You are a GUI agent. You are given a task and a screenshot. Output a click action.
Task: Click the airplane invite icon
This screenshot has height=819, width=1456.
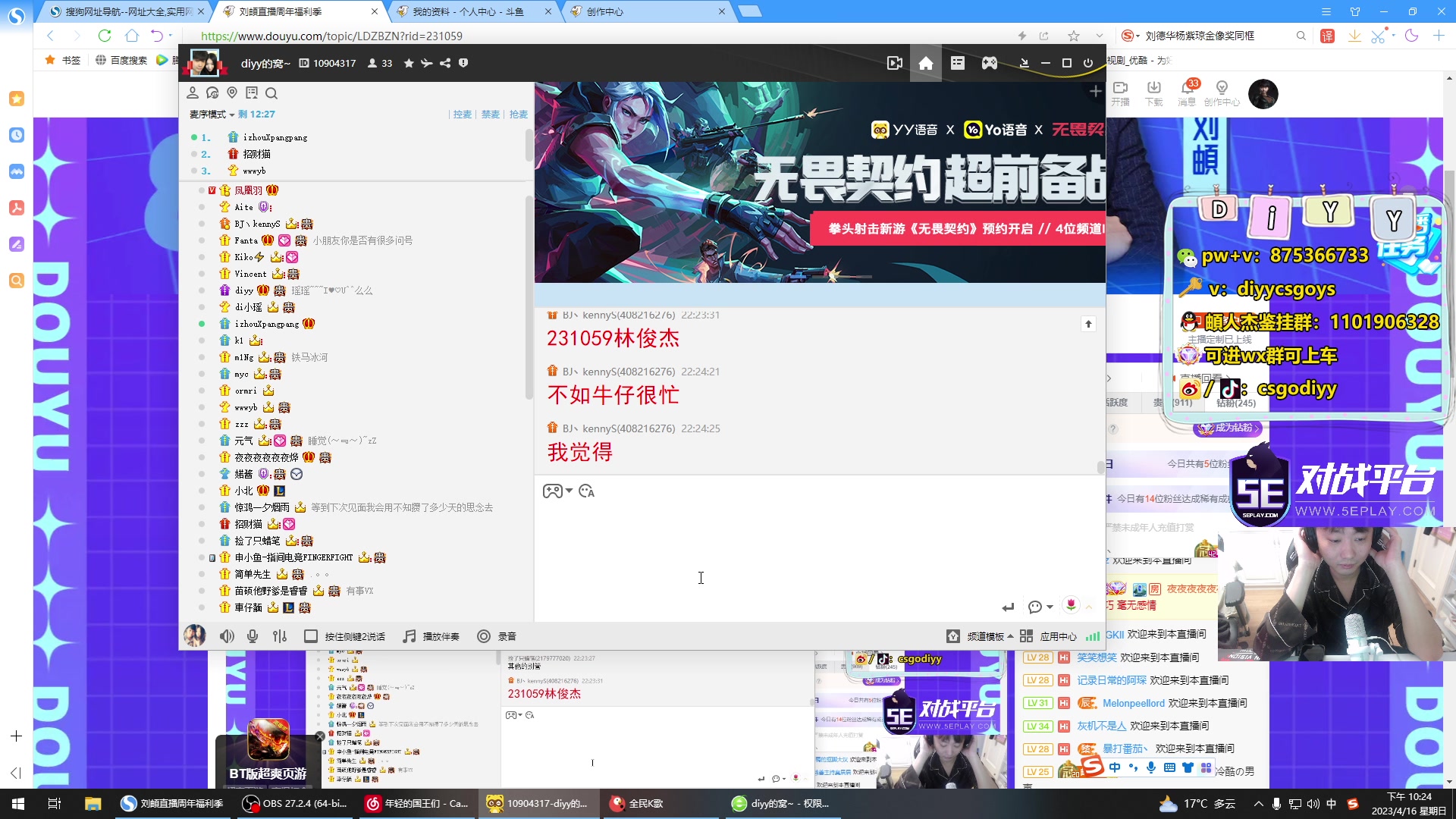(427, 63)
